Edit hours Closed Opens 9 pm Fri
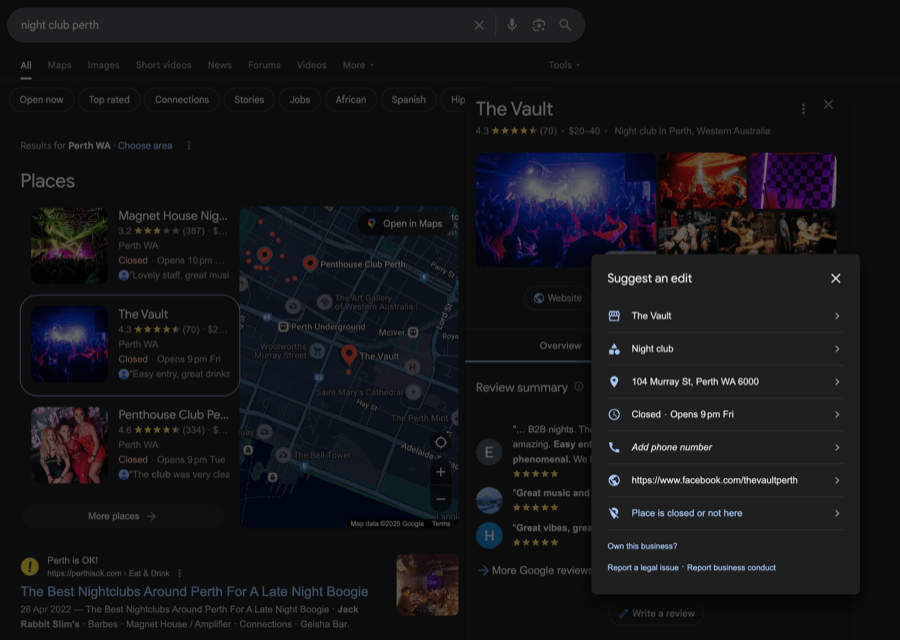This screenshot has width=900, height=640. click(x=725, y=414)
